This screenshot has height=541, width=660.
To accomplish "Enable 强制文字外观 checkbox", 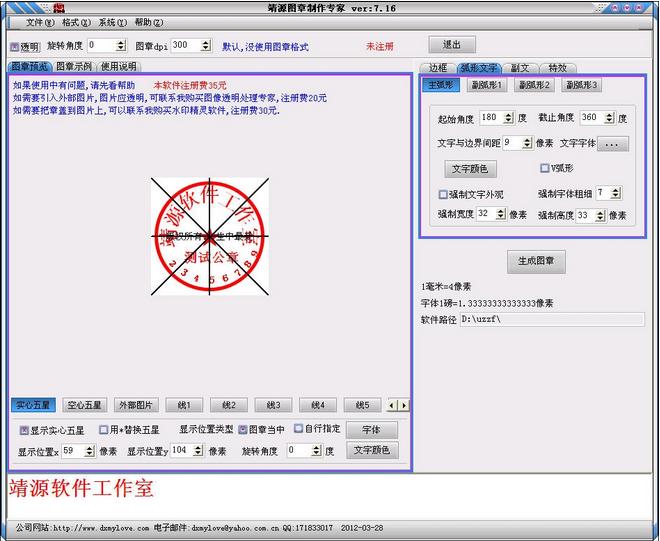I will [x=443, y=194].
